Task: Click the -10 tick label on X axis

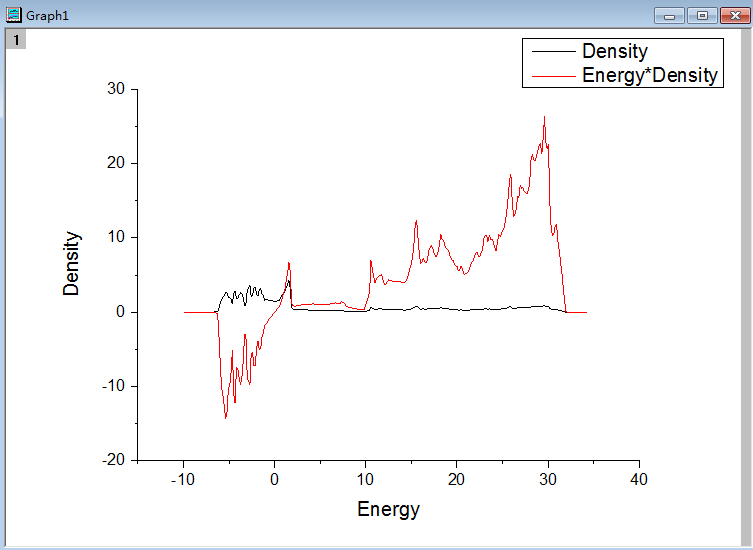Action: coord(182,480)
